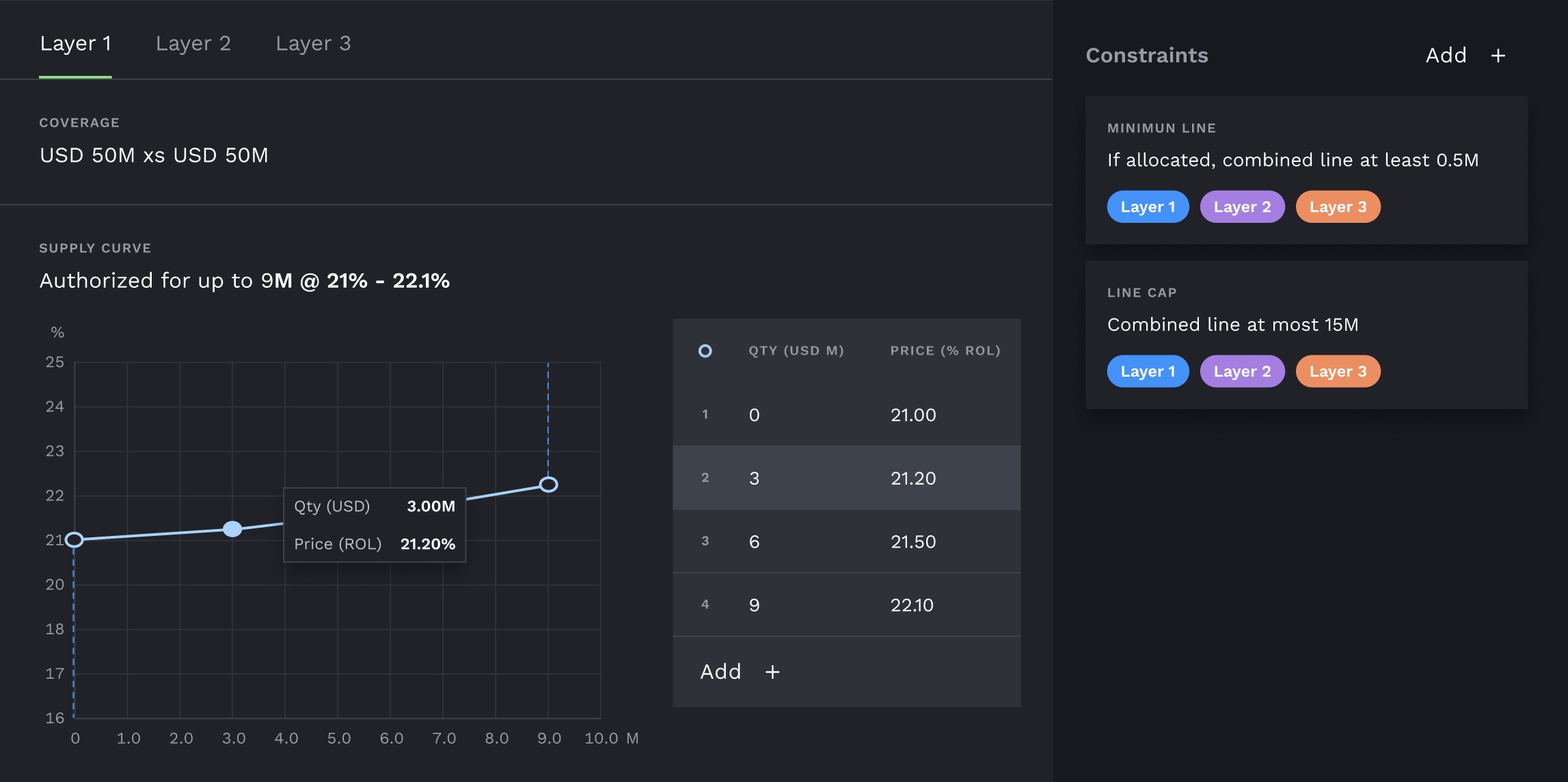Open the Layer 1 tab
The image size is (1568, 782).
[75, 44]
